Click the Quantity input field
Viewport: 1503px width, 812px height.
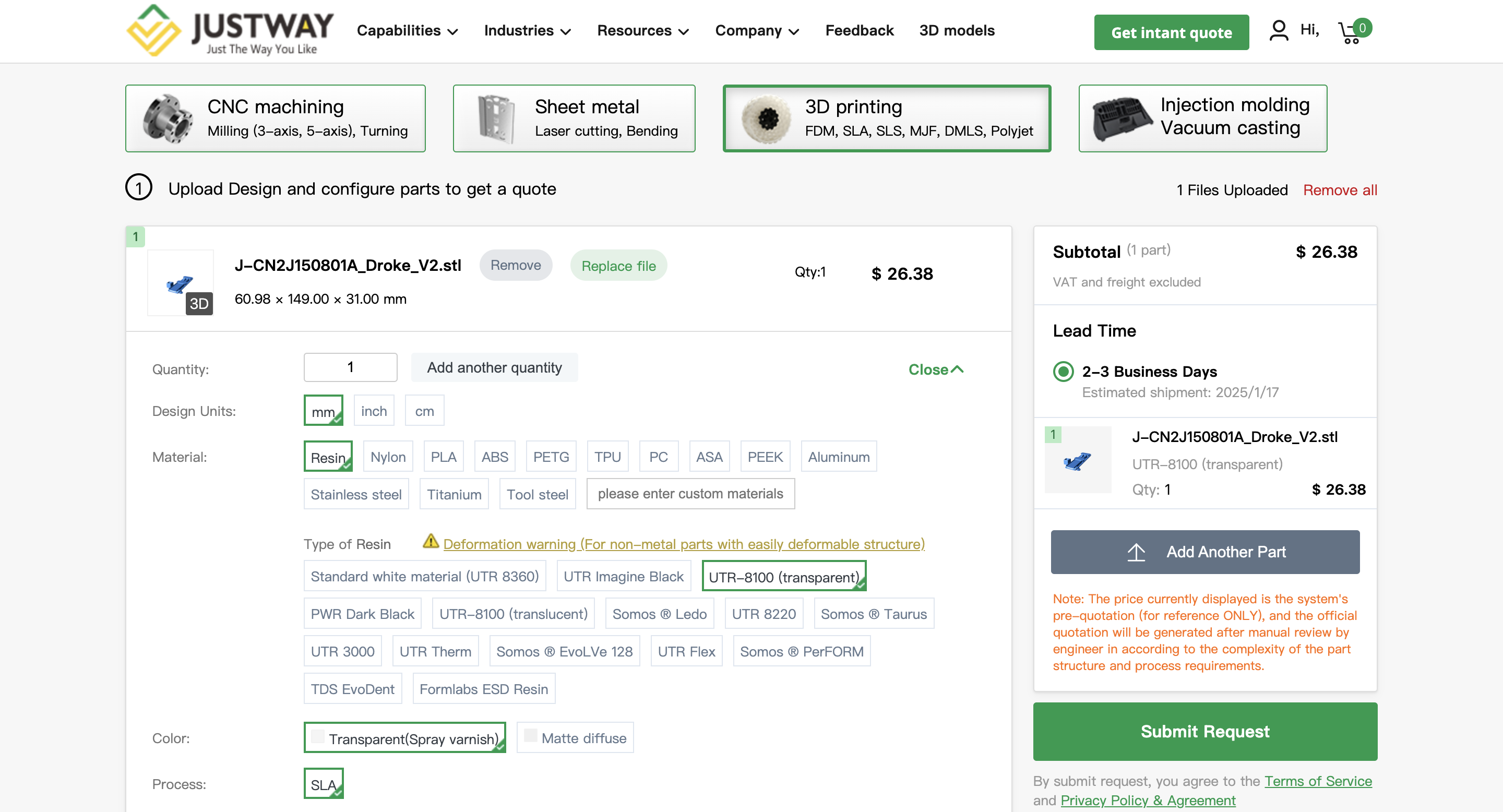click(x=350, y=367)
